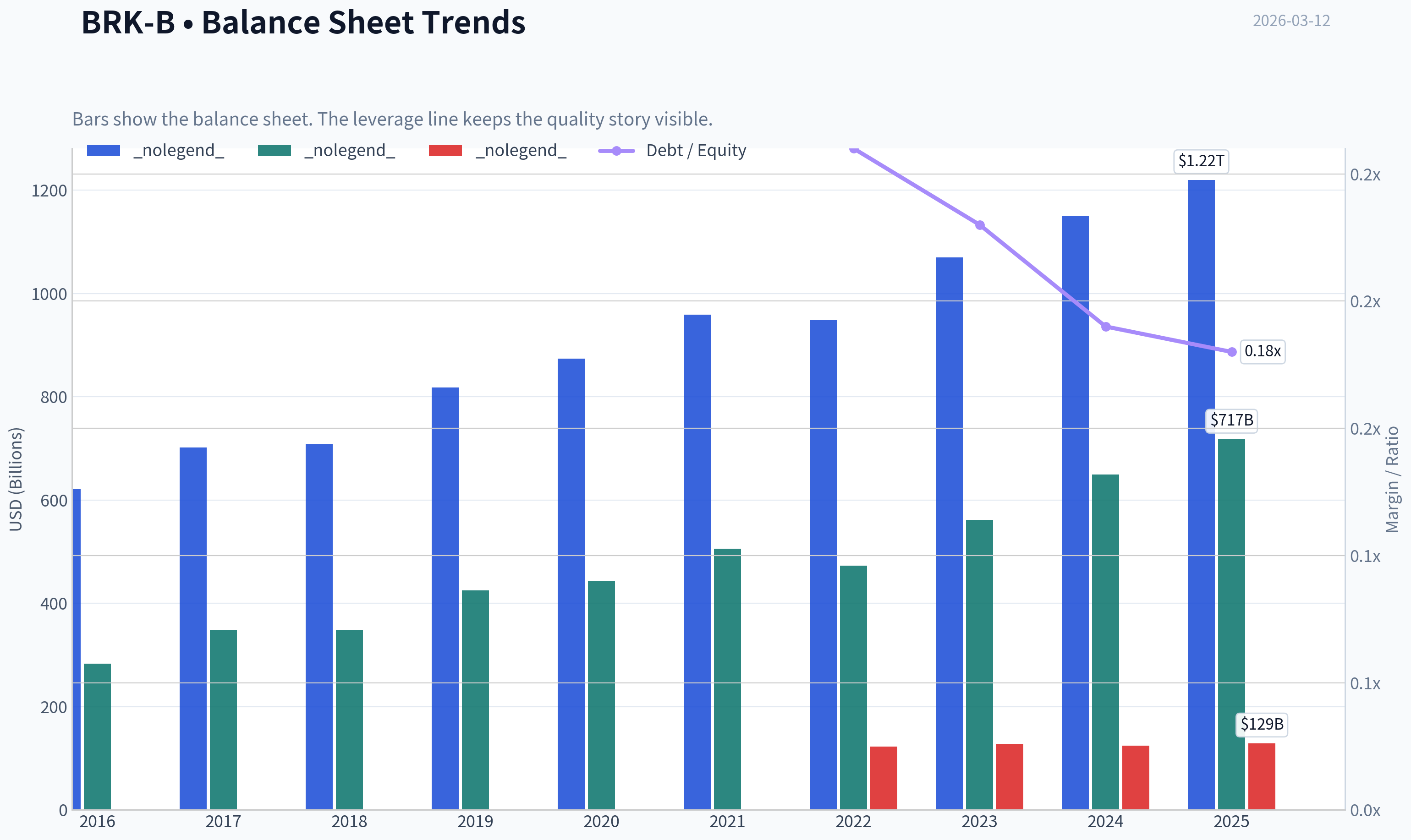The height and width of the screenshot is (840, 1411).
Task: Click the blue _nolegend_ legend swatch
Action: click(x=103, y=151)
